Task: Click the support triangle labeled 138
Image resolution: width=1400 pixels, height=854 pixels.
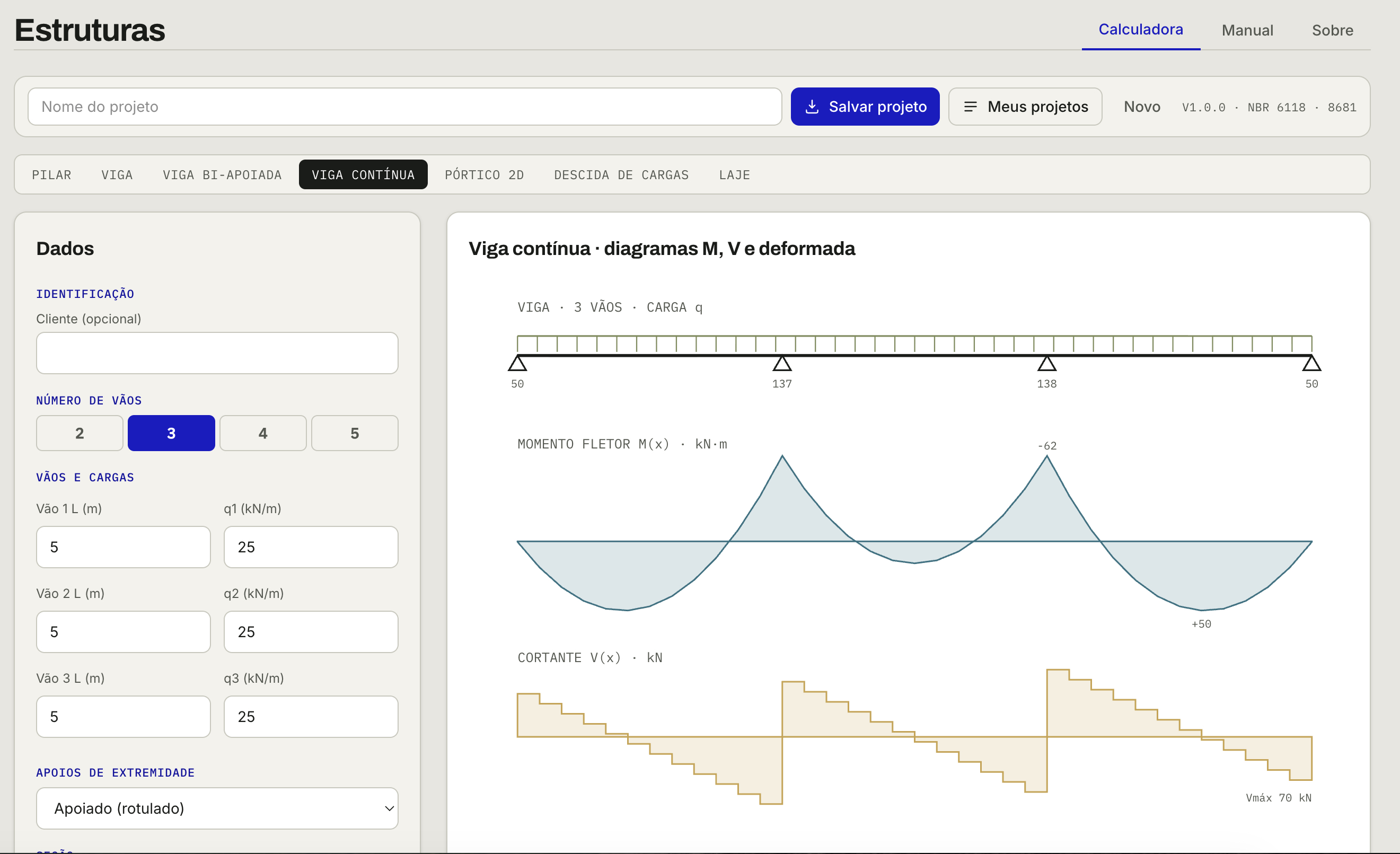Action: (1047, 363)
